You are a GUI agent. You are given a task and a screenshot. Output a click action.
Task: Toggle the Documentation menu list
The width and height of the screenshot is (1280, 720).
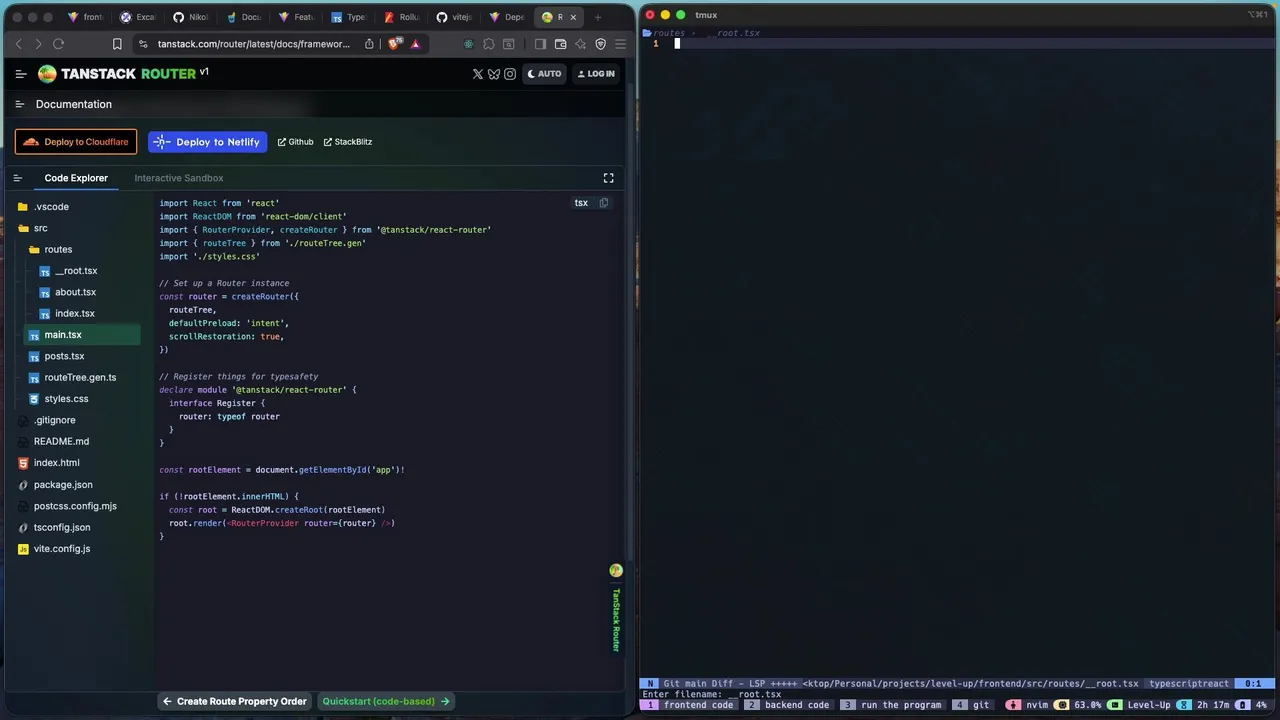pos(19,104)
